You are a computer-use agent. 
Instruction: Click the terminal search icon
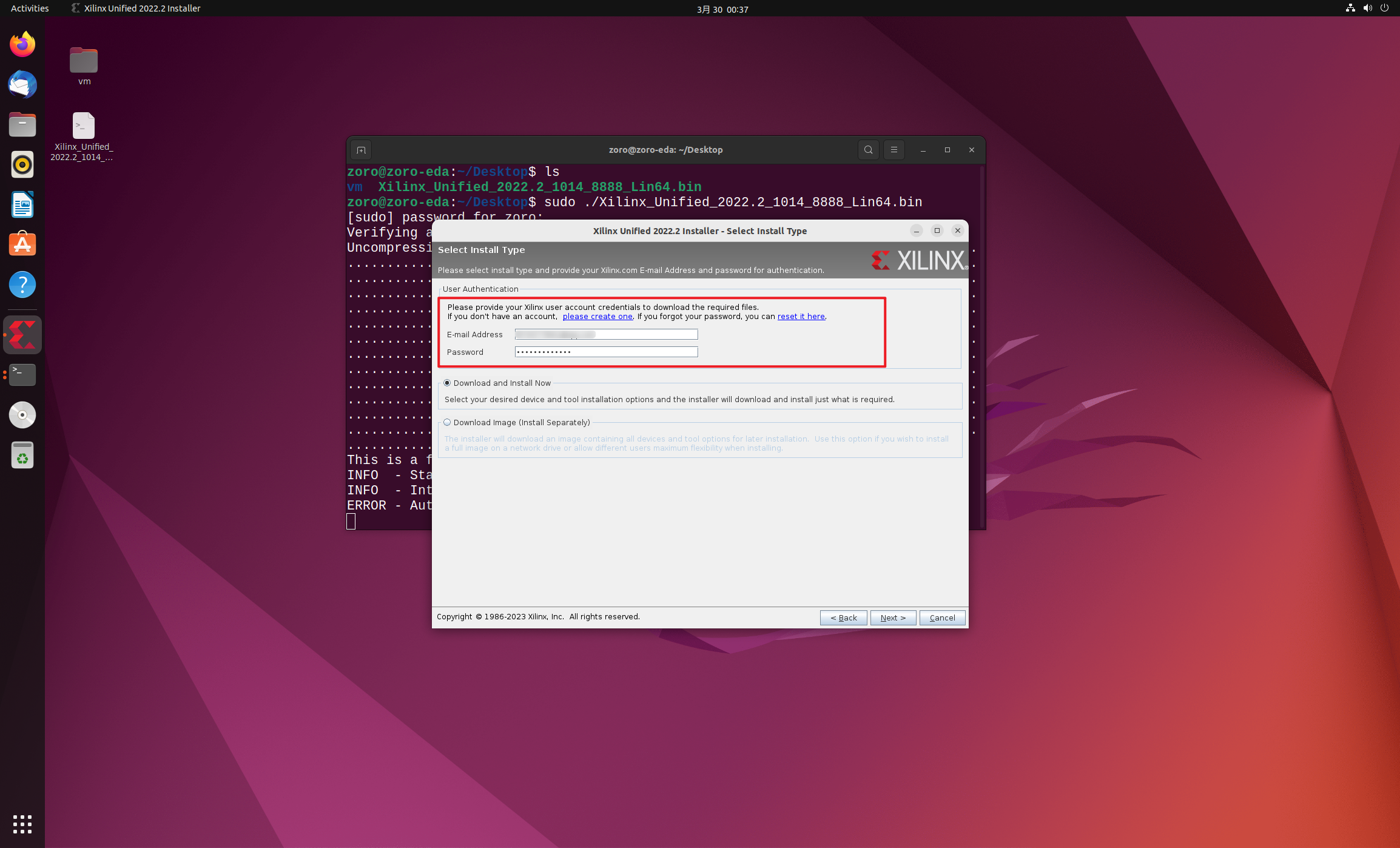(868, 150)
